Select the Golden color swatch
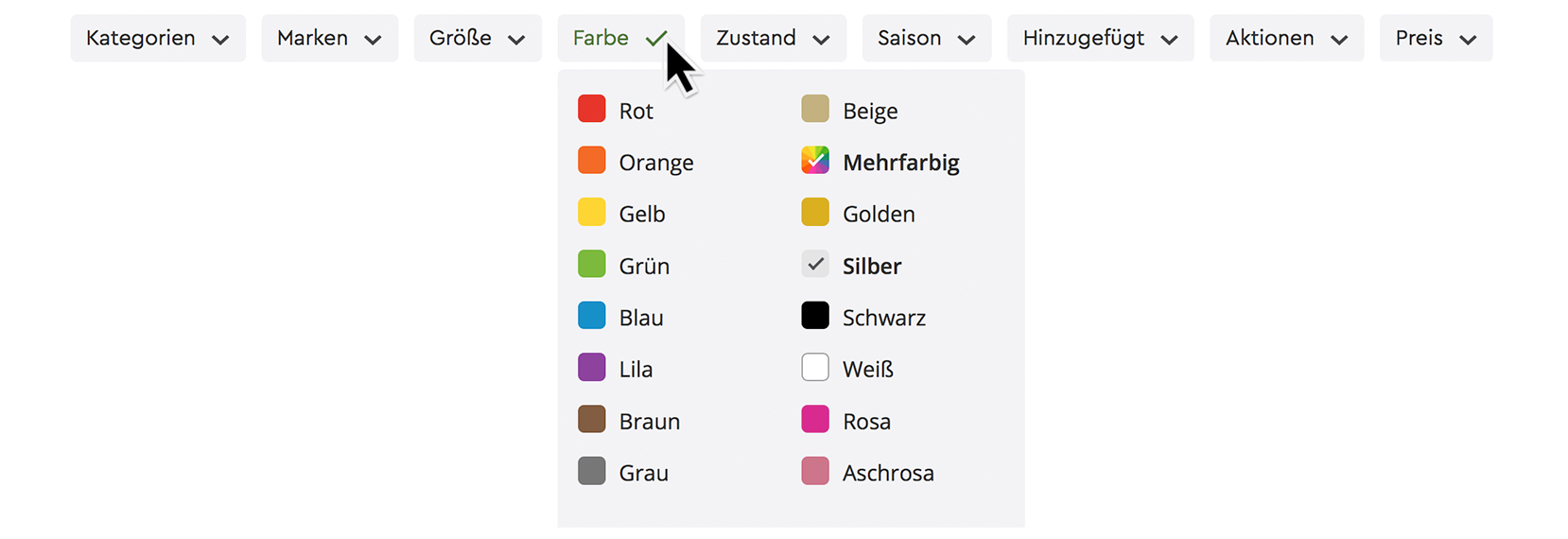Image resolution: width=1568 pixels, height=539 pixels. click(x=815, y=213)
